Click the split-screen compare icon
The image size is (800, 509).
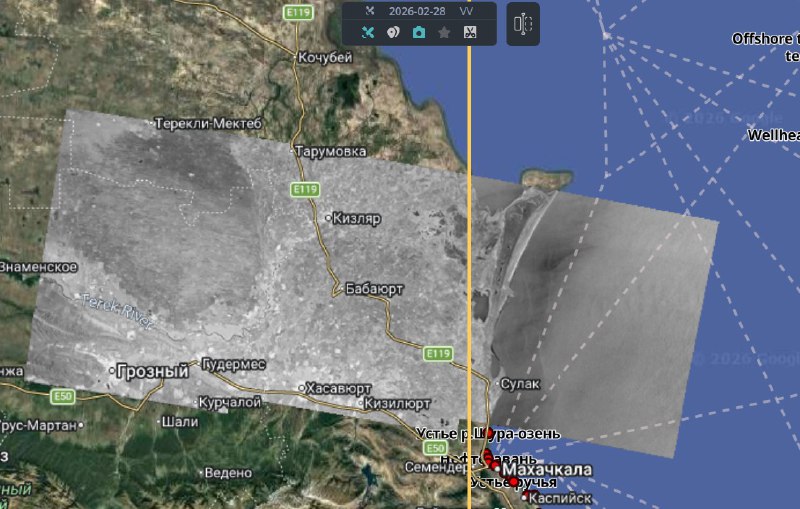tap(522, 26)
